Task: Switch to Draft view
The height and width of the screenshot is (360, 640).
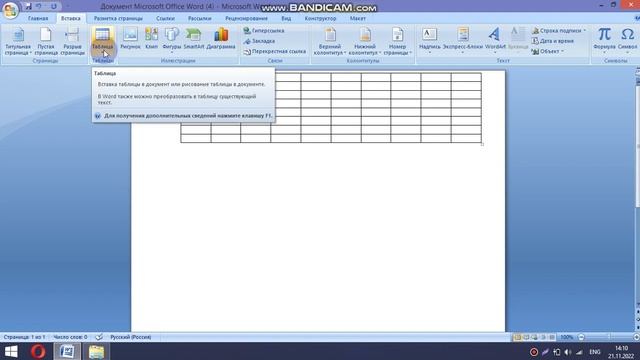Action: pyautogui.click(x=552, y=337)
